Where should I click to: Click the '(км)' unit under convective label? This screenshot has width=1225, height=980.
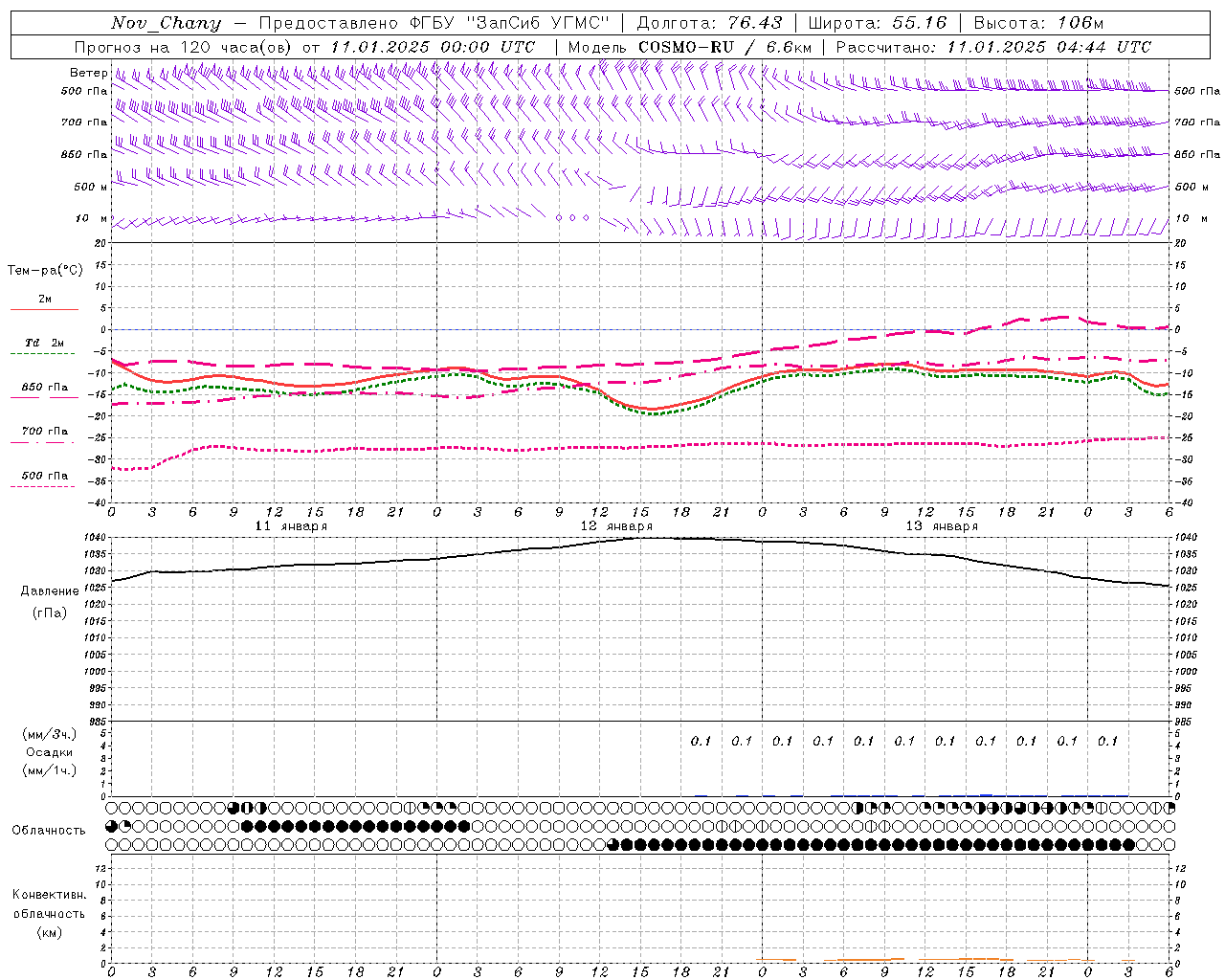(x=49, y=932)
